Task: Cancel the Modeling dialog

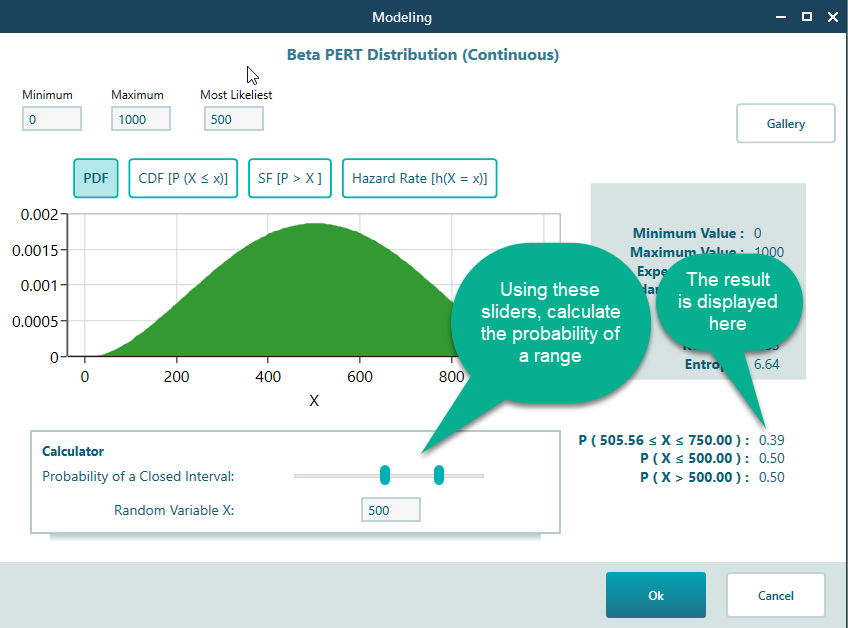Action: [775, 595]
